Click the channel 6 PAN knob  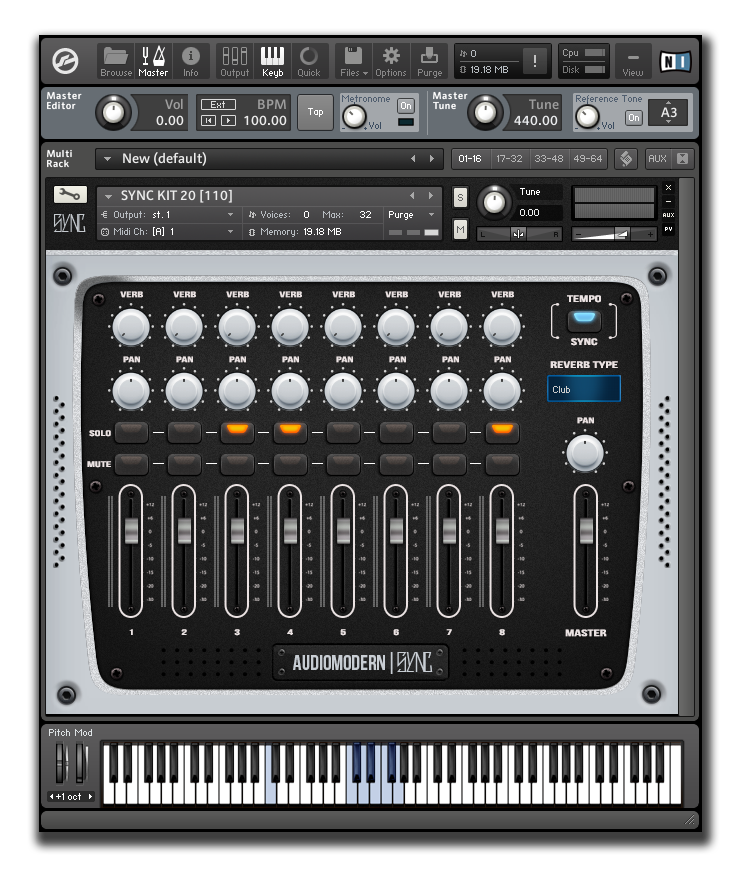click(396, 391)
